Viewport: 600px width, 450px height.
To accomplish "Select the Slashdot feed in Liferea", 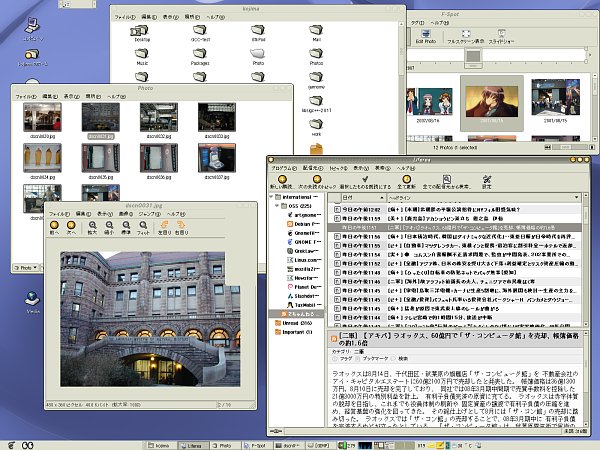I will coord(304,296).
